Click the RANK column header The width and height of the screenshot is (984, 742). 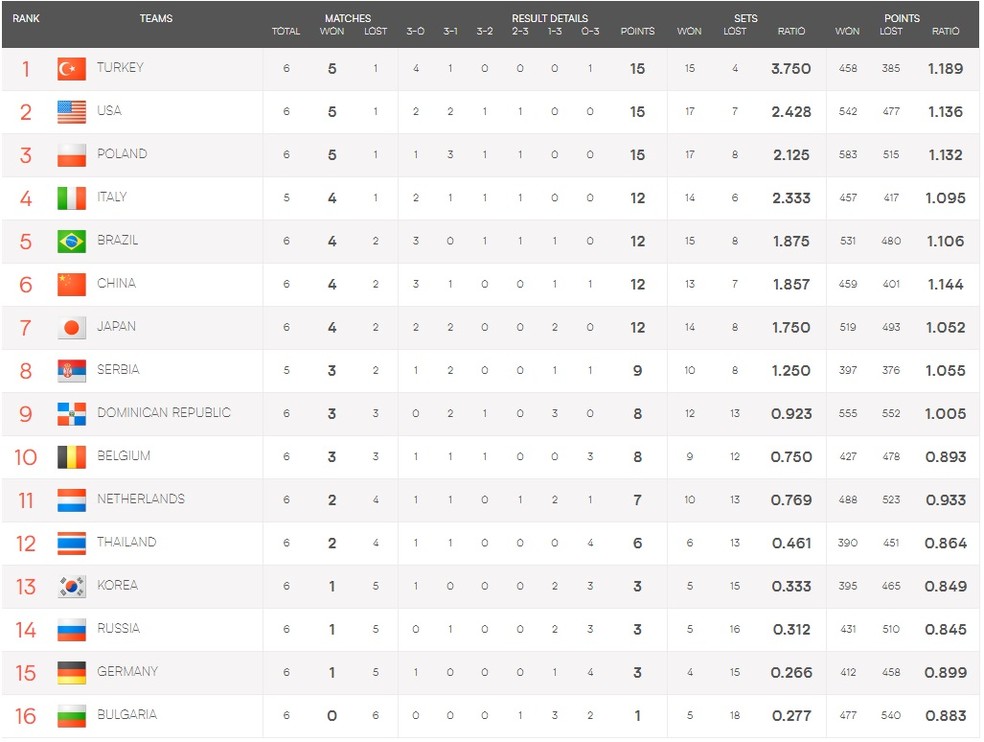[26, 18]
